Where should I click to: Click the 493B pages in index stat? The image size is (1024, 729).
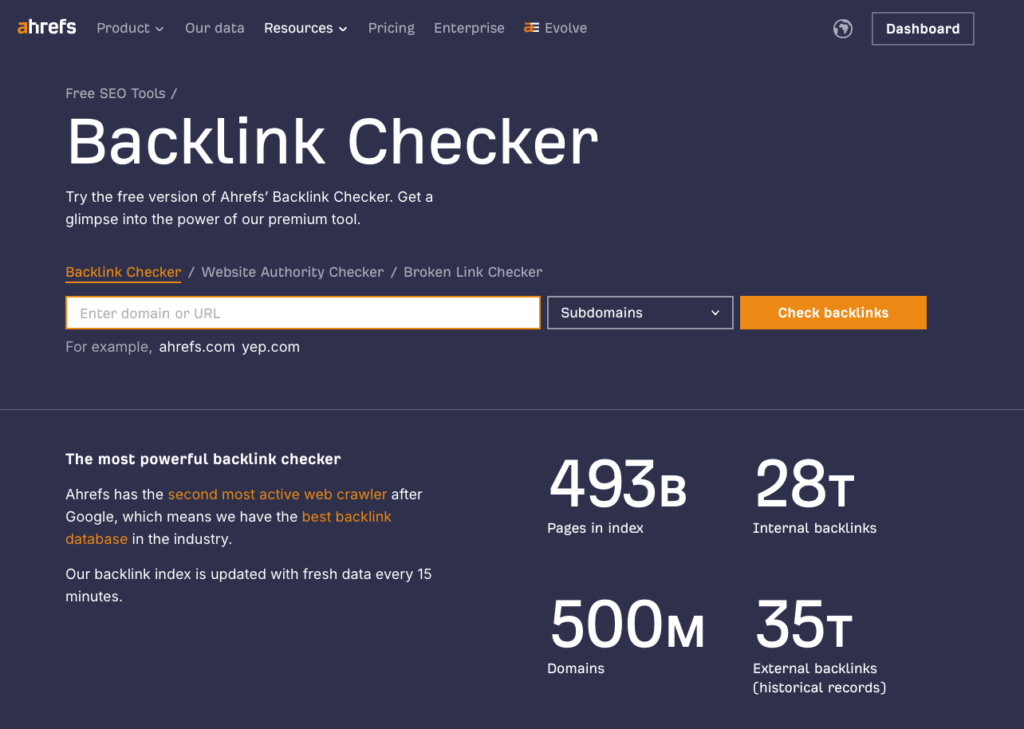tap(617, 497)
